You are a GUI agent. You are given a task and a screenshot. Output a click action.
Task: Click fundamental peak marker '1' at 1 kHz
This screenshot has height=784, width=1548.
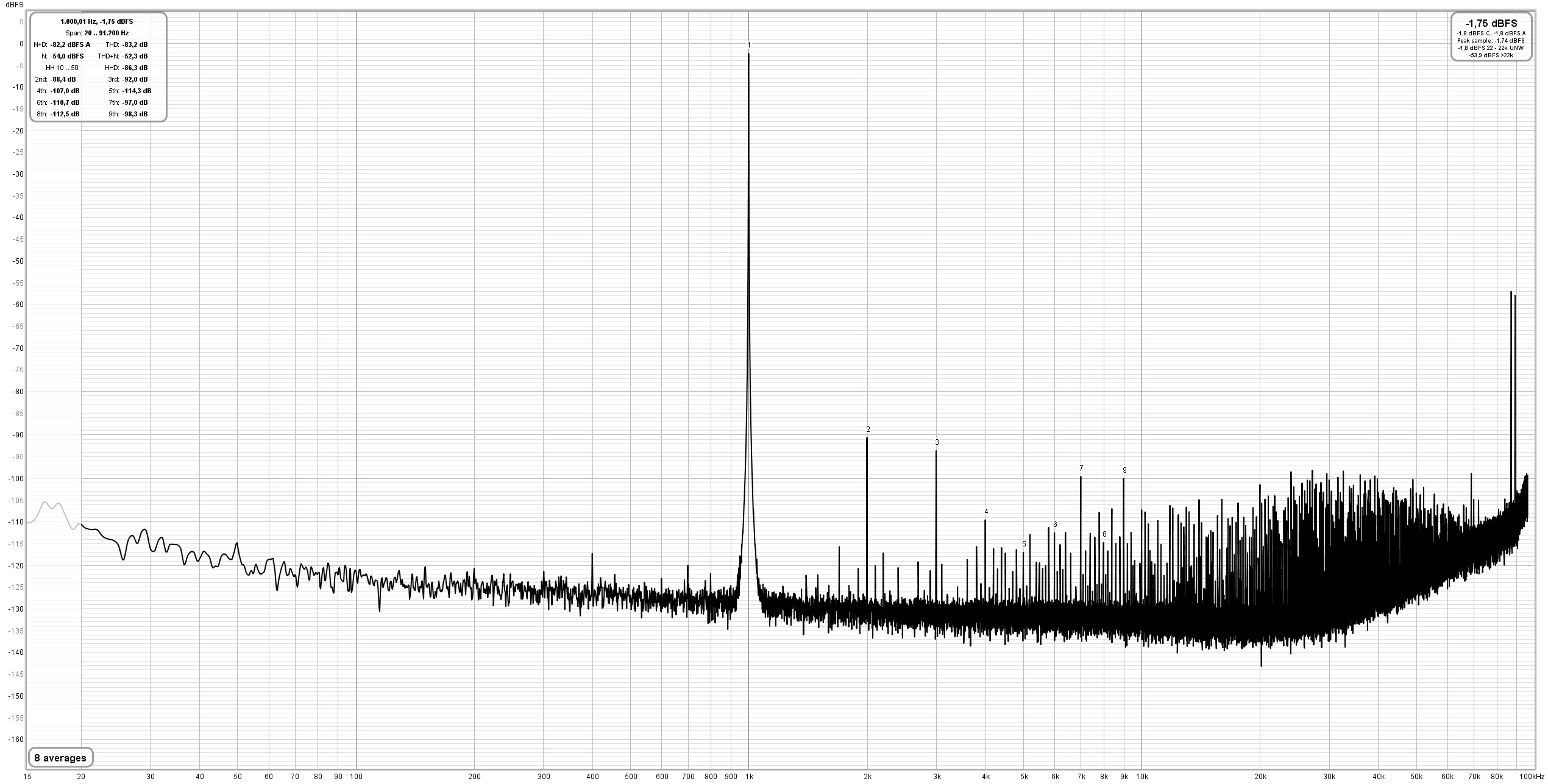(749, 45)
